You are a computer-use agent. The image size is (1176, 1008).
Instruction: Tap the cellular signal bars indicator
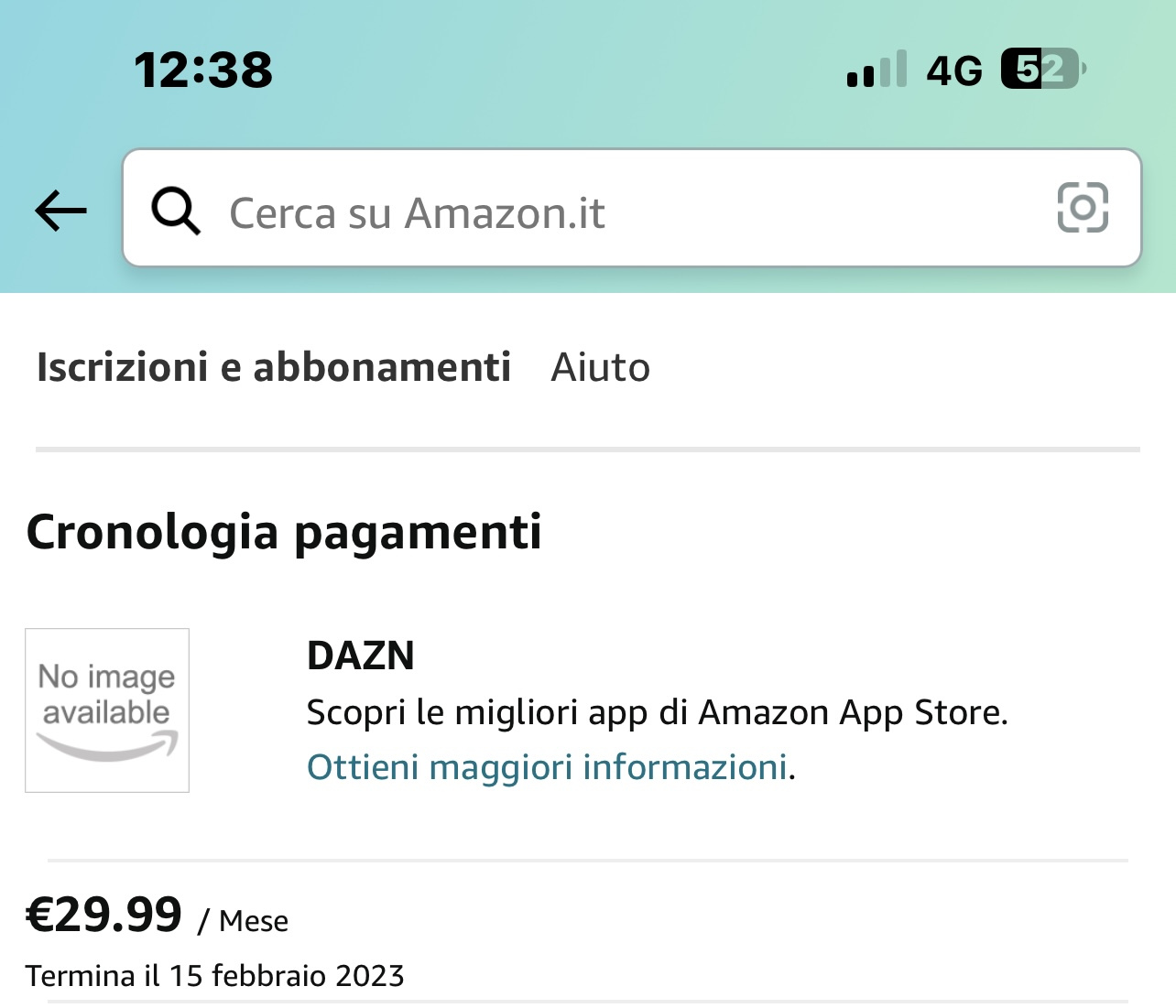click(x=877, y=70)
